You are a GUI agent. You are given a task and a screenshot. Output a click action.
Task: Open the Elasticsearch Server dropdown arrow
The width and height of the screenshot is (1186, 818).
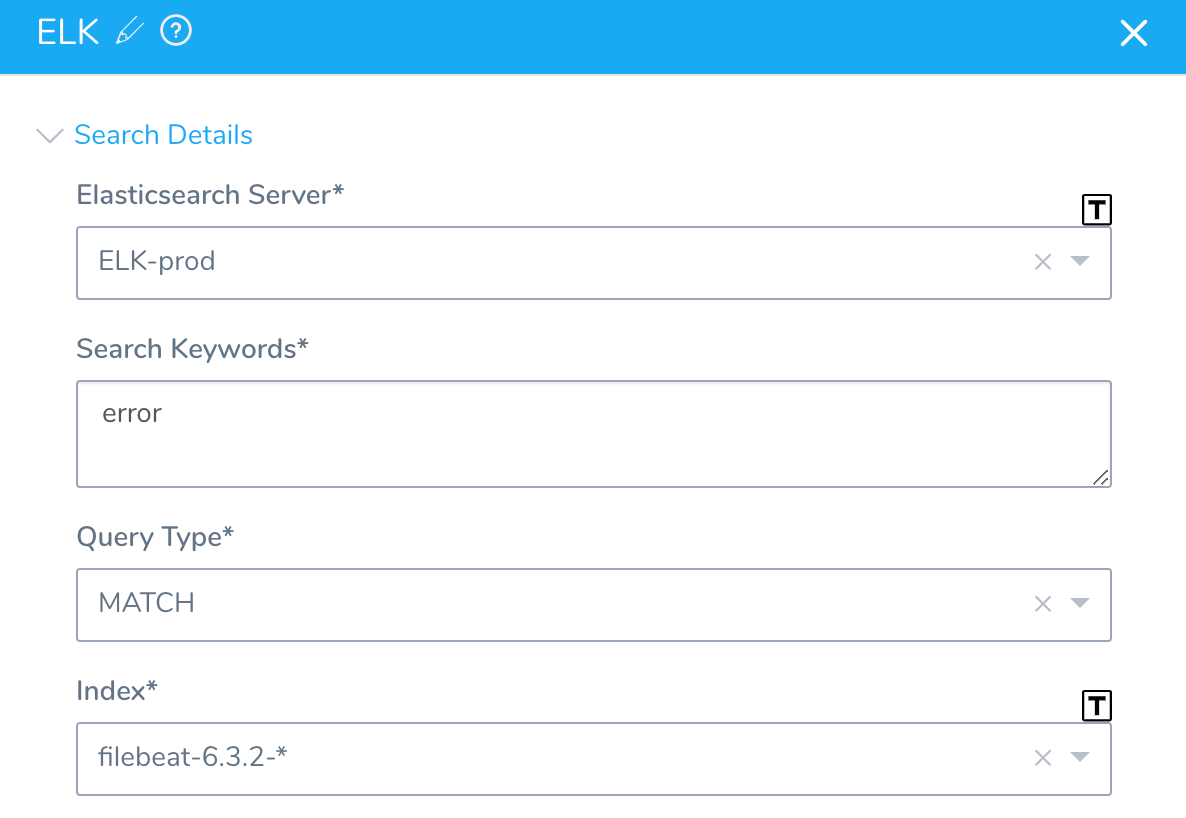tap(1079, 261)
